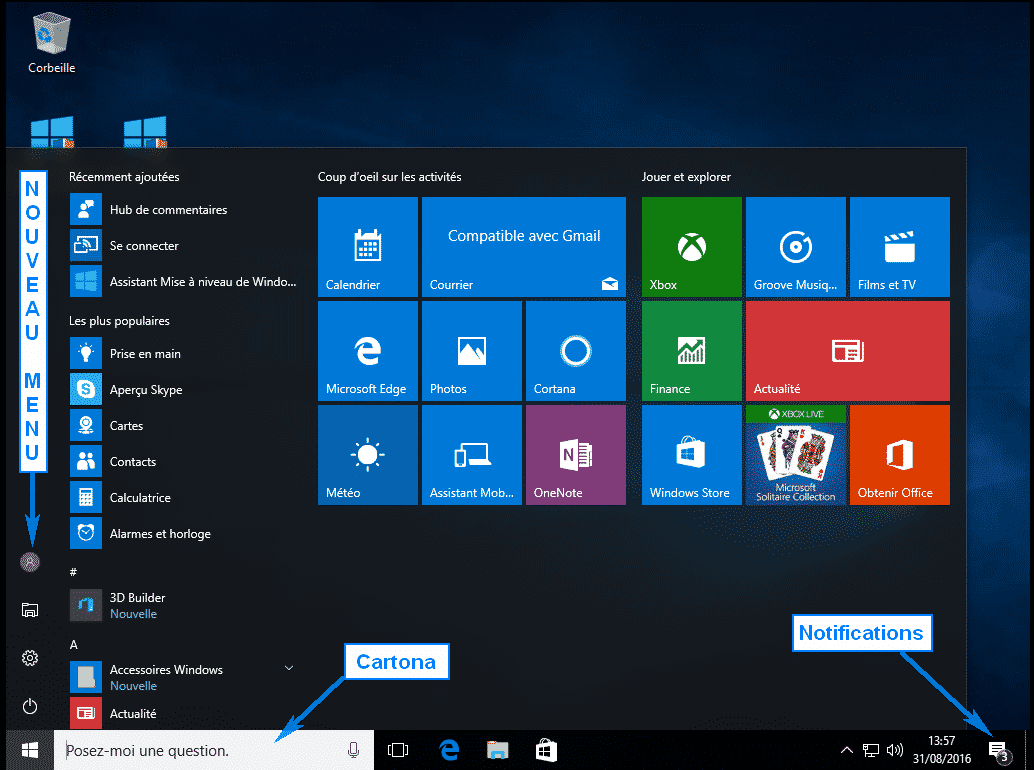Open Calculatrice from most popular list
Screen dimensions: 1034x770
[140, 498]
